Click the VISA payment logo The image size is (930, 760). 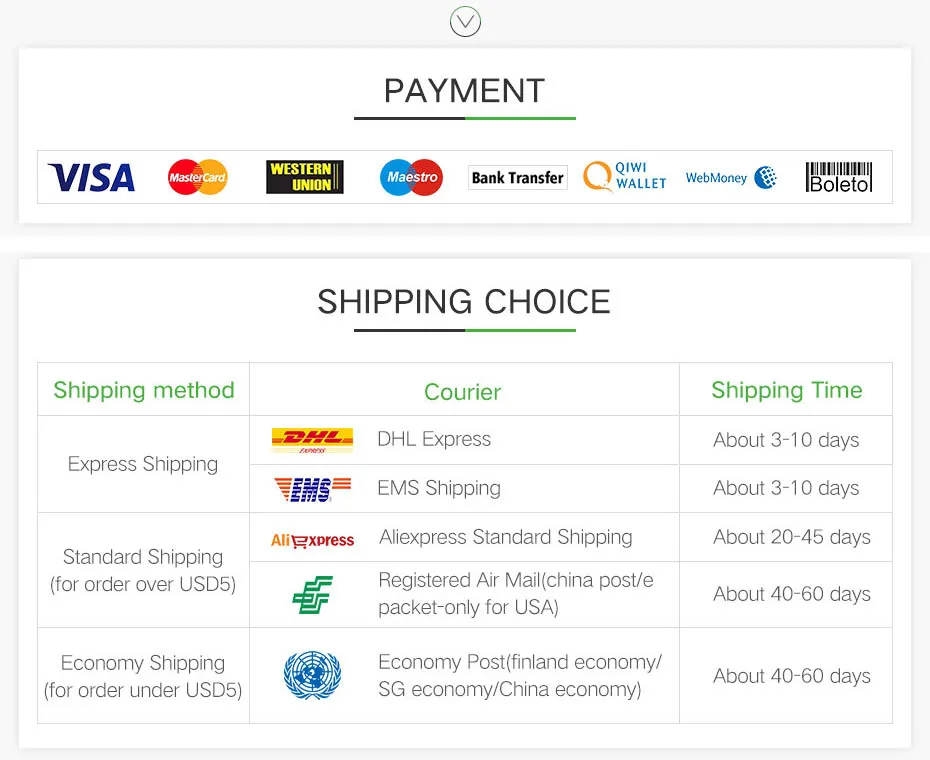click(91, 178)
